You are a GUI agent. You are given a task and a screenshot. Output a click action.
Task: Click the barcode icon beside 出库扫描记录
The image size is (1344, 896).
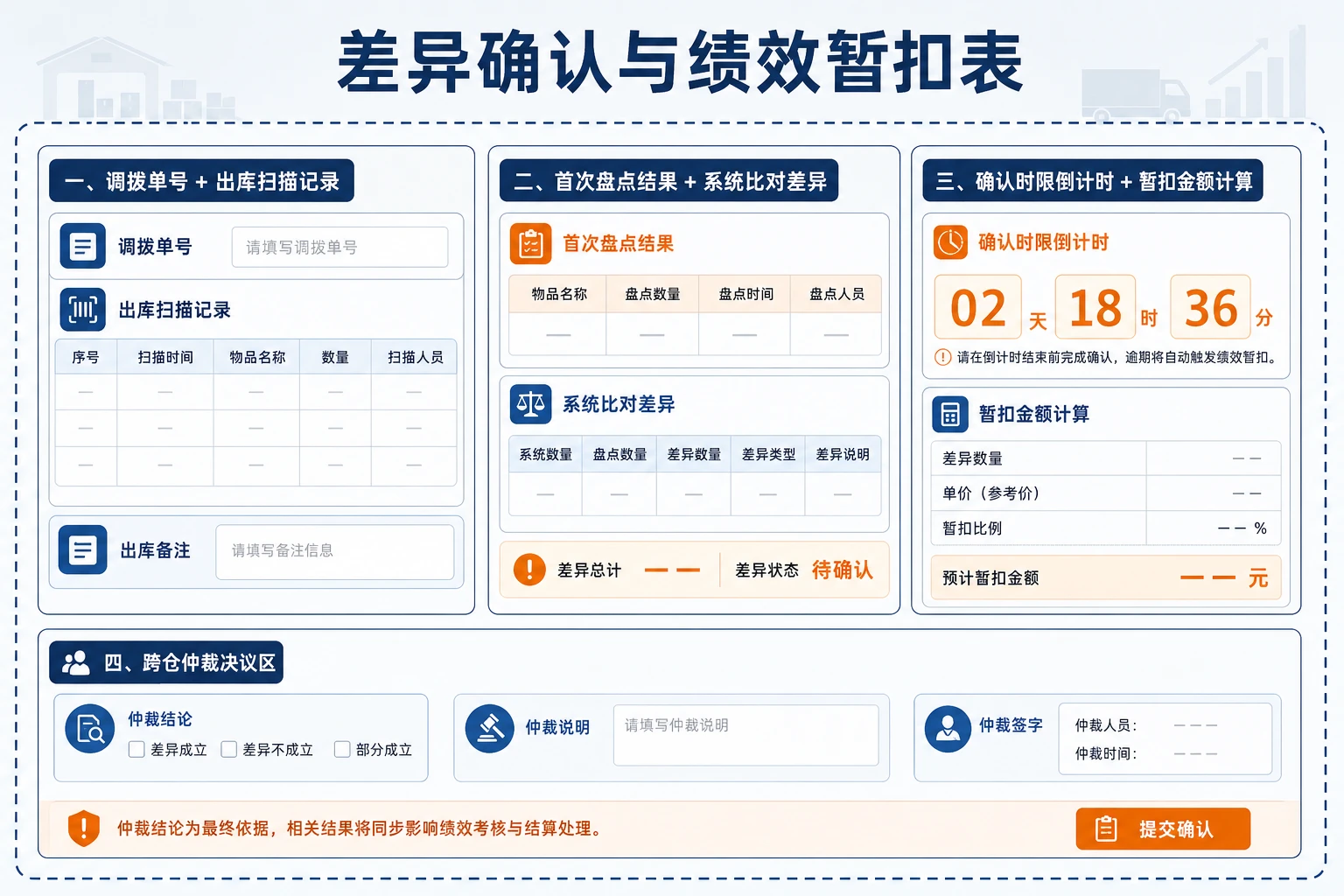coord(83,310)
